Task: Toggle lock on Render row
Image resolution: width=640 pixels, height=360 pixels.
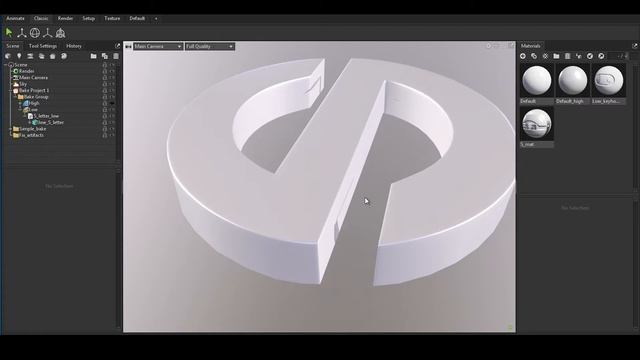Action: pos(105,71)
